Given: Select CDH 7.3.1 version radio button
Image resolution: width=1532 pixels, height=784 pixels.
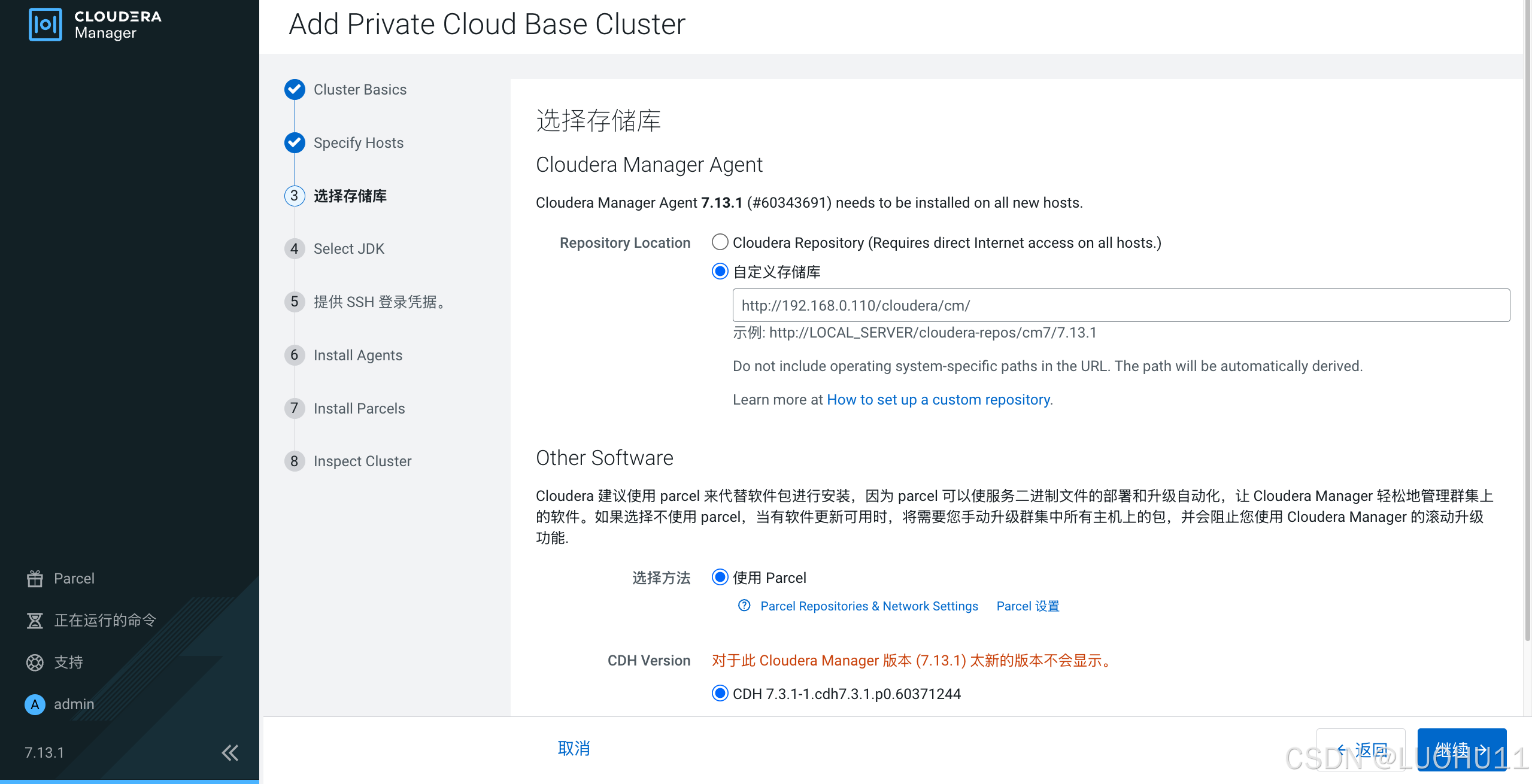Looking at the screenshot, I should click(x=720, y=694).
